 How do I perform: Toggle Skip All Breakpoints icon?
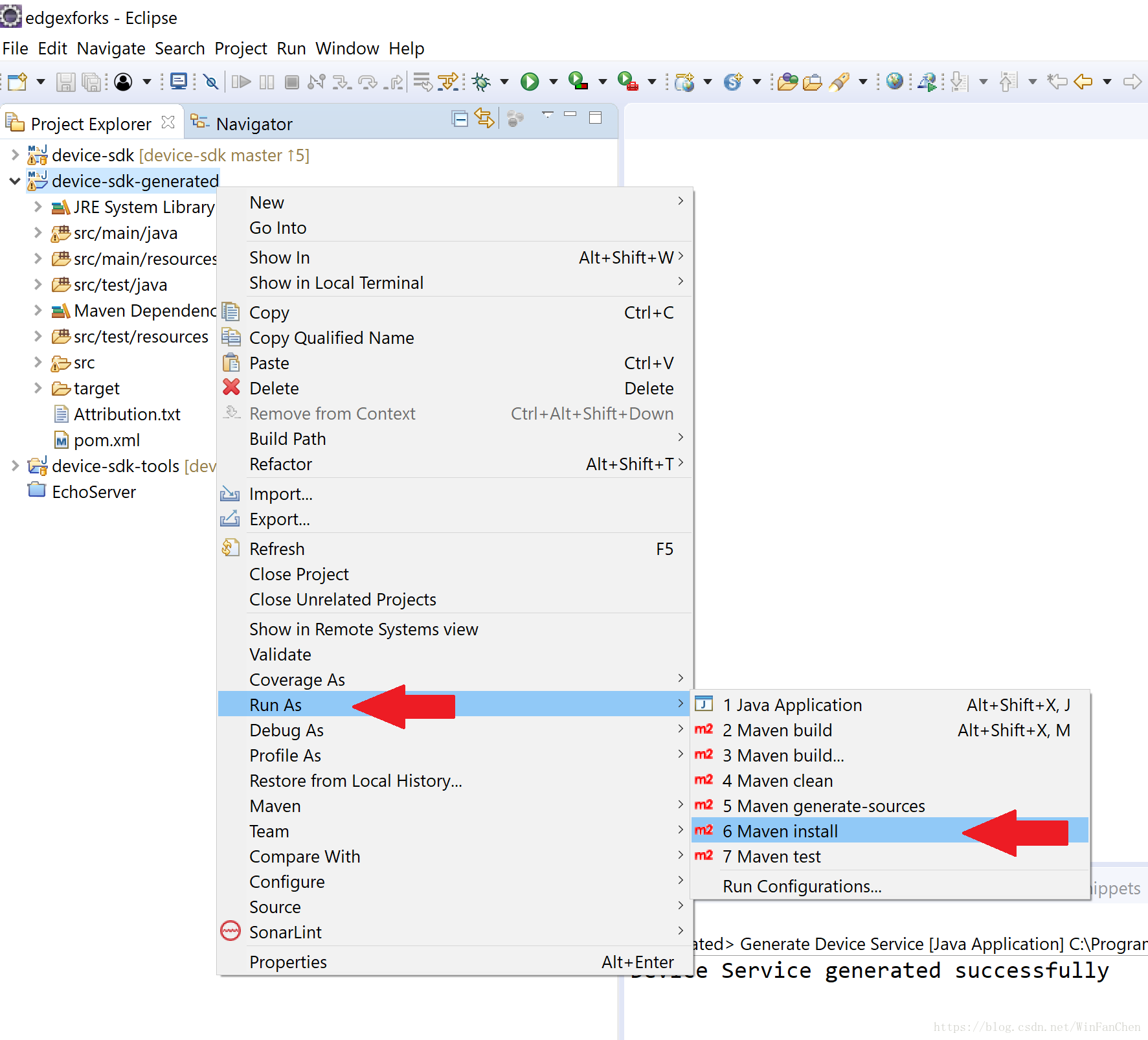pyautogui.click(x=210, y=82)
